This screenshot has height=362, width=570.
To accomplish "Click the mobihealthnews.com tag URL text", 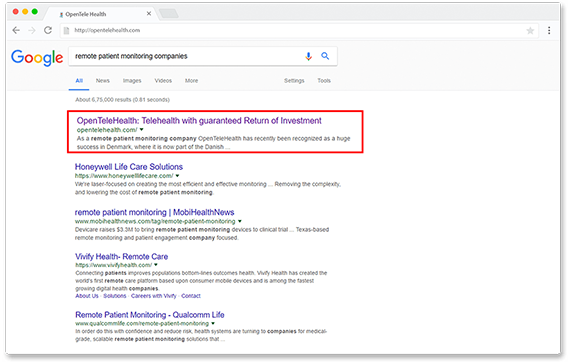I will click(x=155, y=221).
